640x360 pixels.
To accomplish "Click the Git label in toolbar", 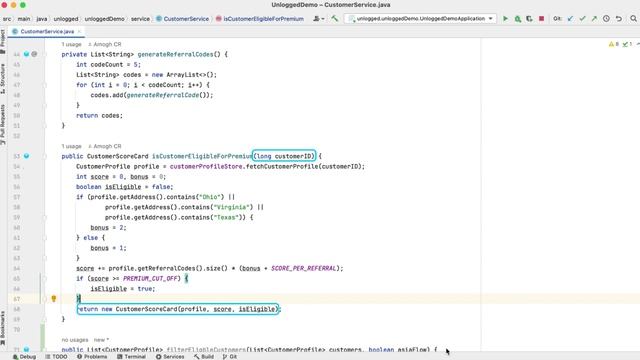I will coord(558,19).
